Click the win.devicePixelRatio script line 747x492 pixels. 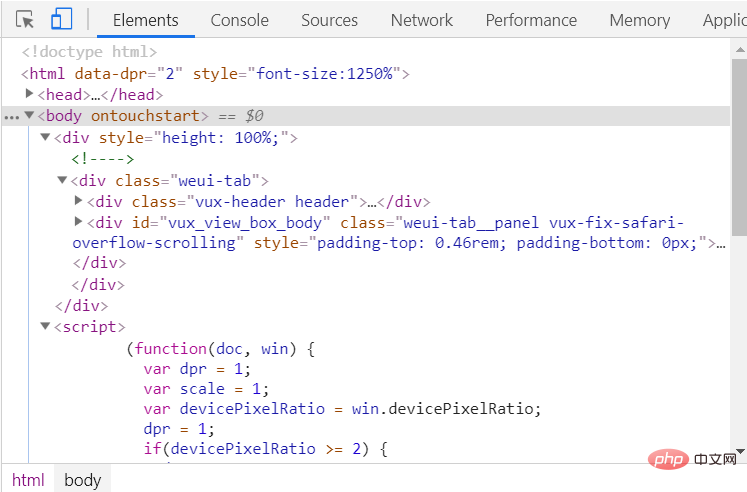click(342, 410)
